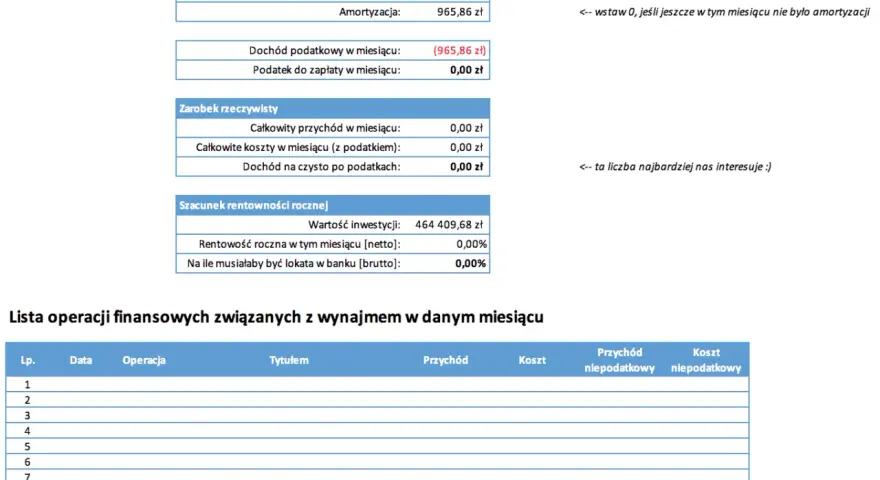Screen dimensions: 880x480
Task: Click the Całkowity przychód w miesiącu label
Action: coord(325,128)
